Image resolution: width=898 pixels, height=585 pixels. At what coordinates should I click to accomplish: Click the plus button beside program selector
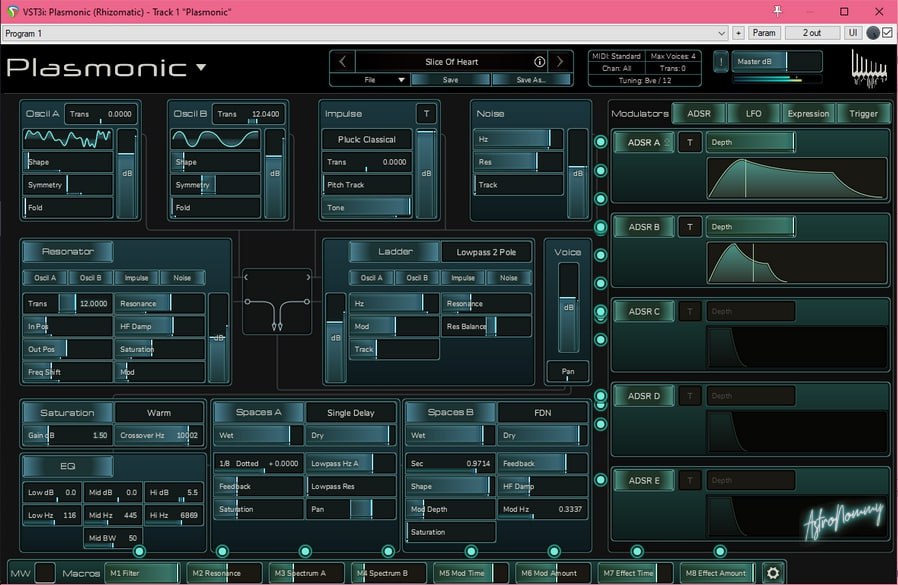pyautogui.click(x=738, y=33)
